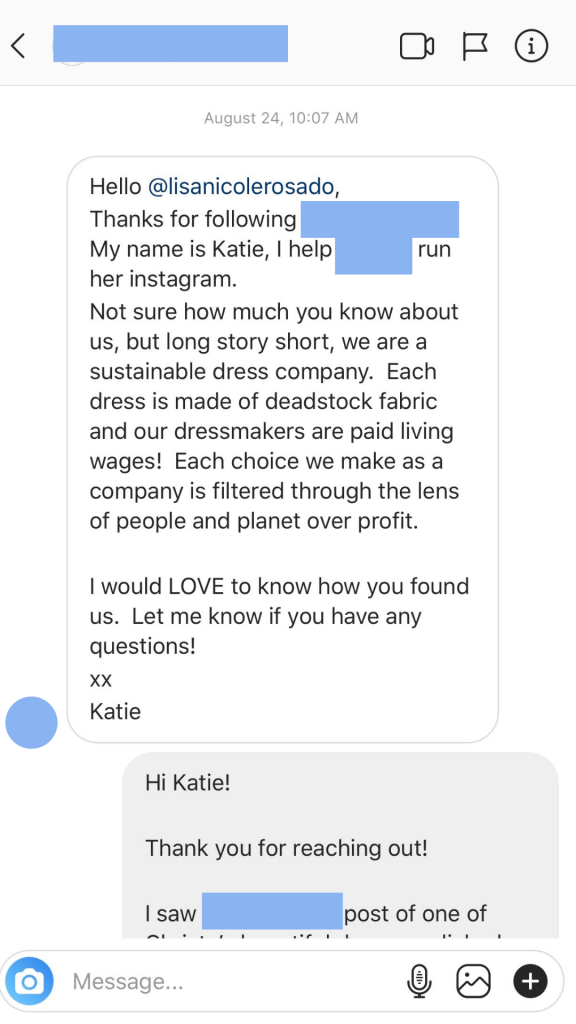The height and width of the screenshot is (1024, 576).
Task: Open the profile from the hidden header username
Action: tap(170, 44)
